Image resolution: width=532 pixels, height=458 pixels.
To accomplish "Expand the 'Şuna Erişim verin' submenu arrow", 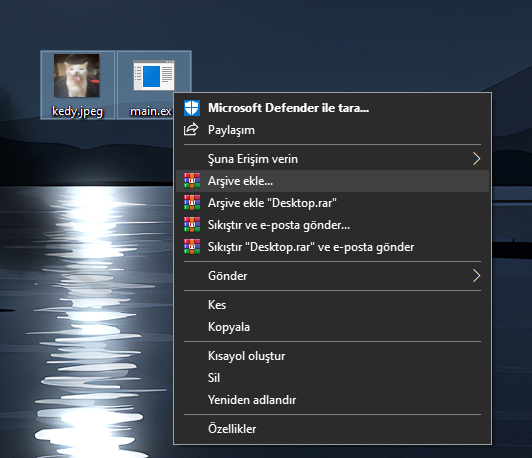I will (x=477, y=158).
